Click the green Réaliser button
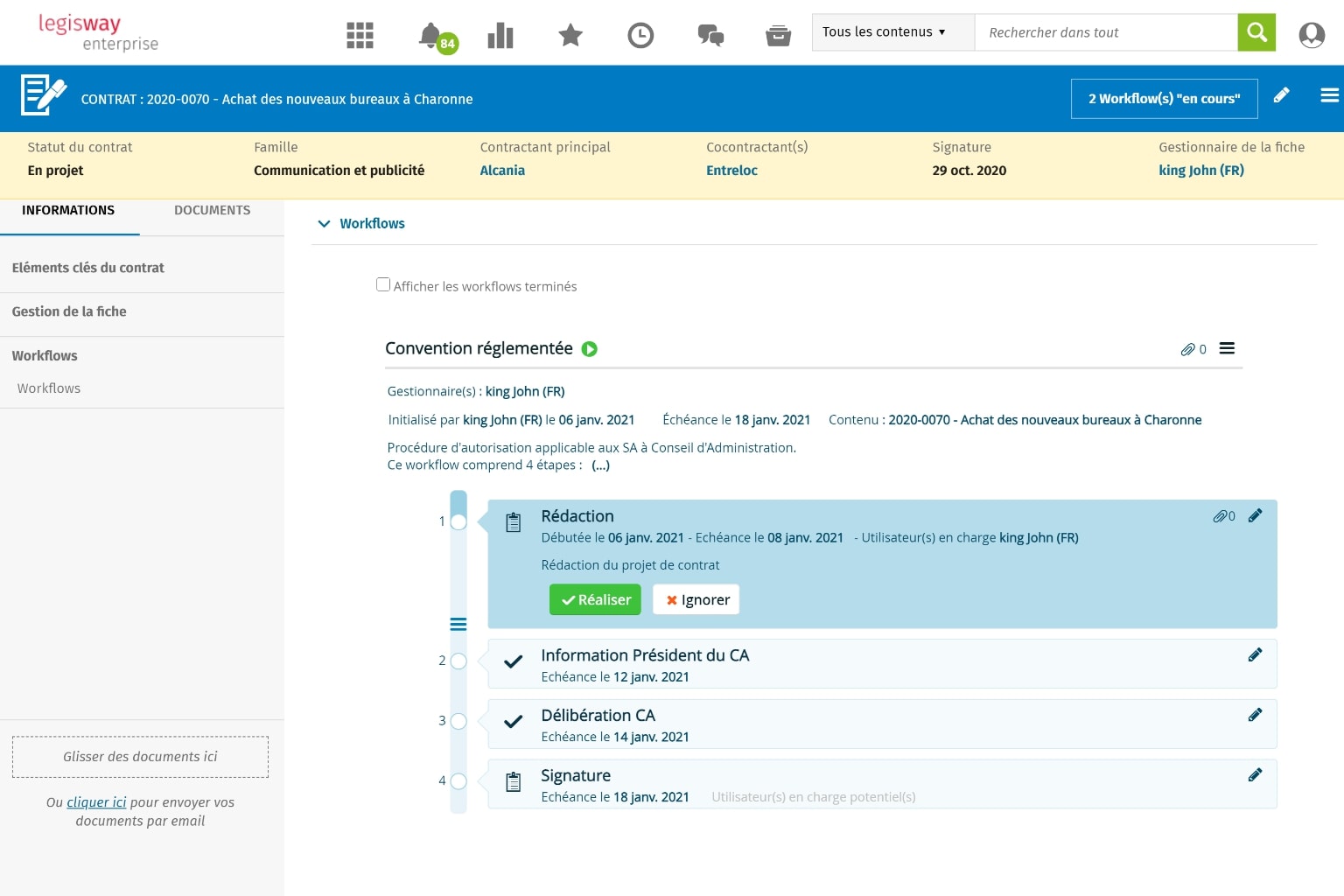Image resolution: width=1344 pixels, height=896 pixels. tap(595, 599)
